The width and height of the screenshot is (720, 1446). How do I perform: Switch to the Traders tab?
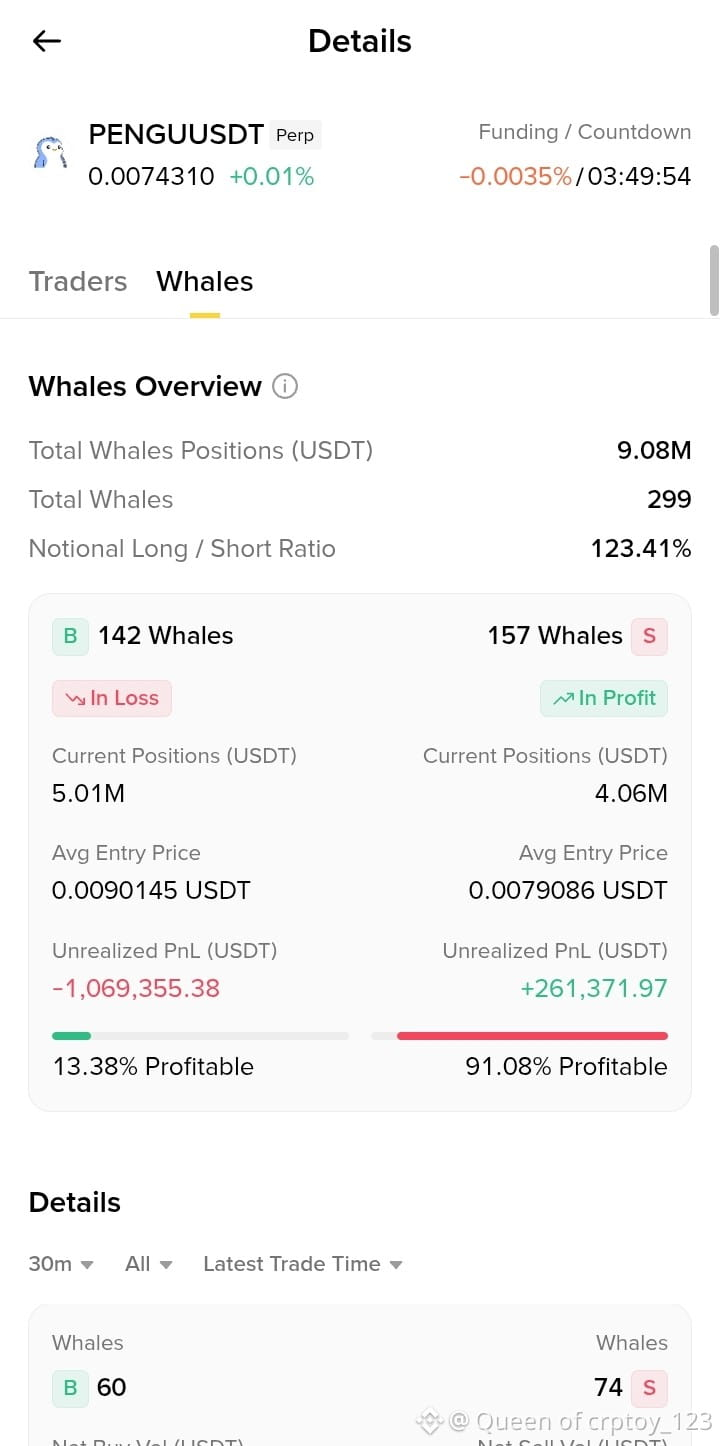(78, 282)
